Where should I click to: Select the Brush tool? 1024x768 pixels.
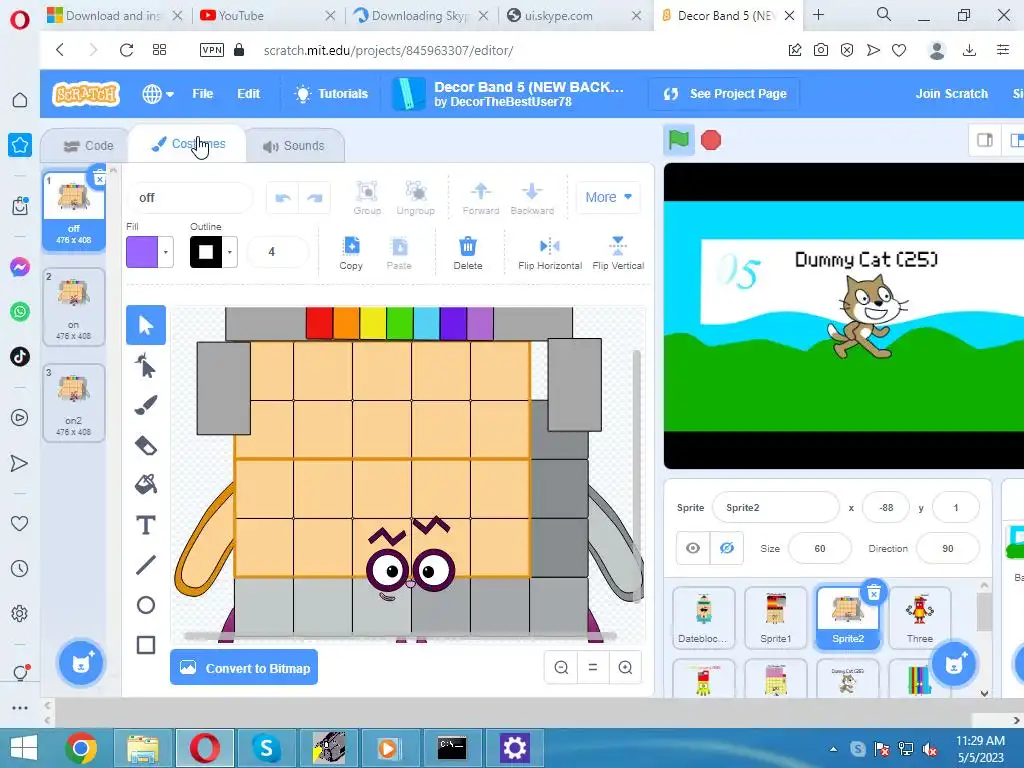[146, 406]
